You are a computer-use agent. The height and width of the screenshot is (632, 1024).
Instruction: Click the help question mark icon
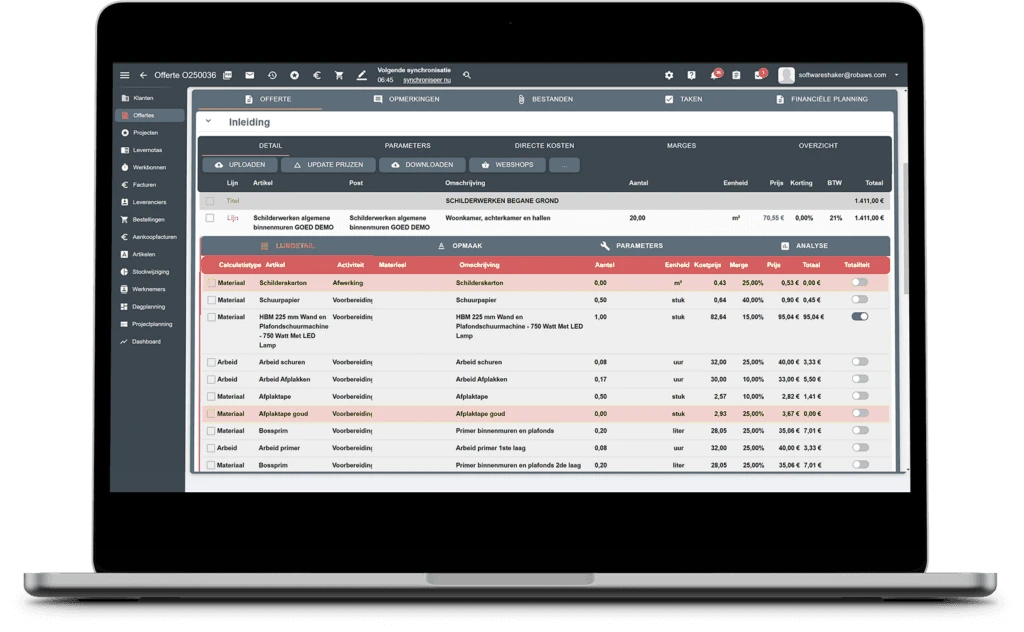tap(691, 75)
